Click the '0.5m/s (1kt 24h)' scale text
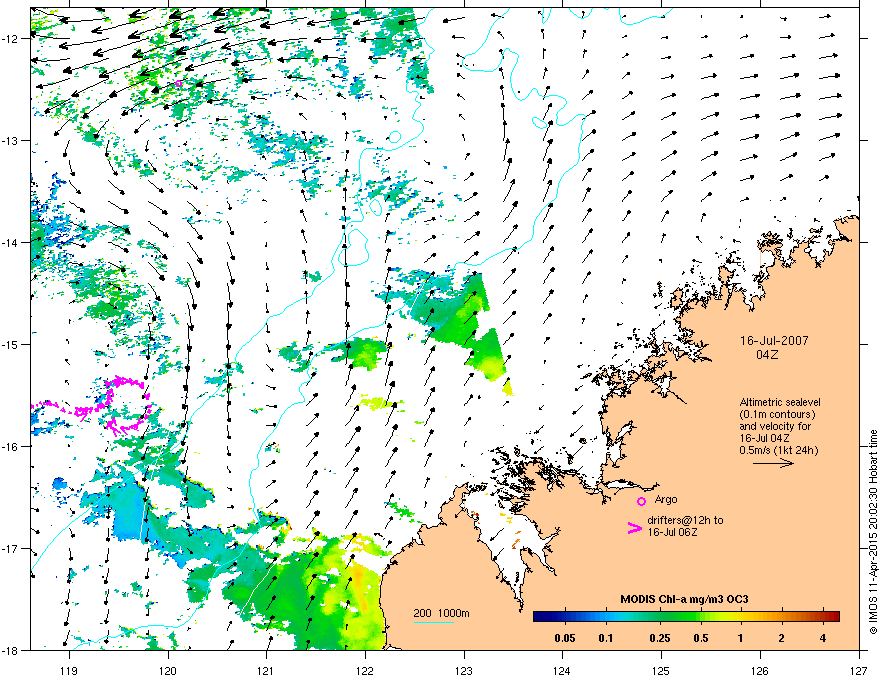Viewport: 880px width, 680px height. pos(778,450)
